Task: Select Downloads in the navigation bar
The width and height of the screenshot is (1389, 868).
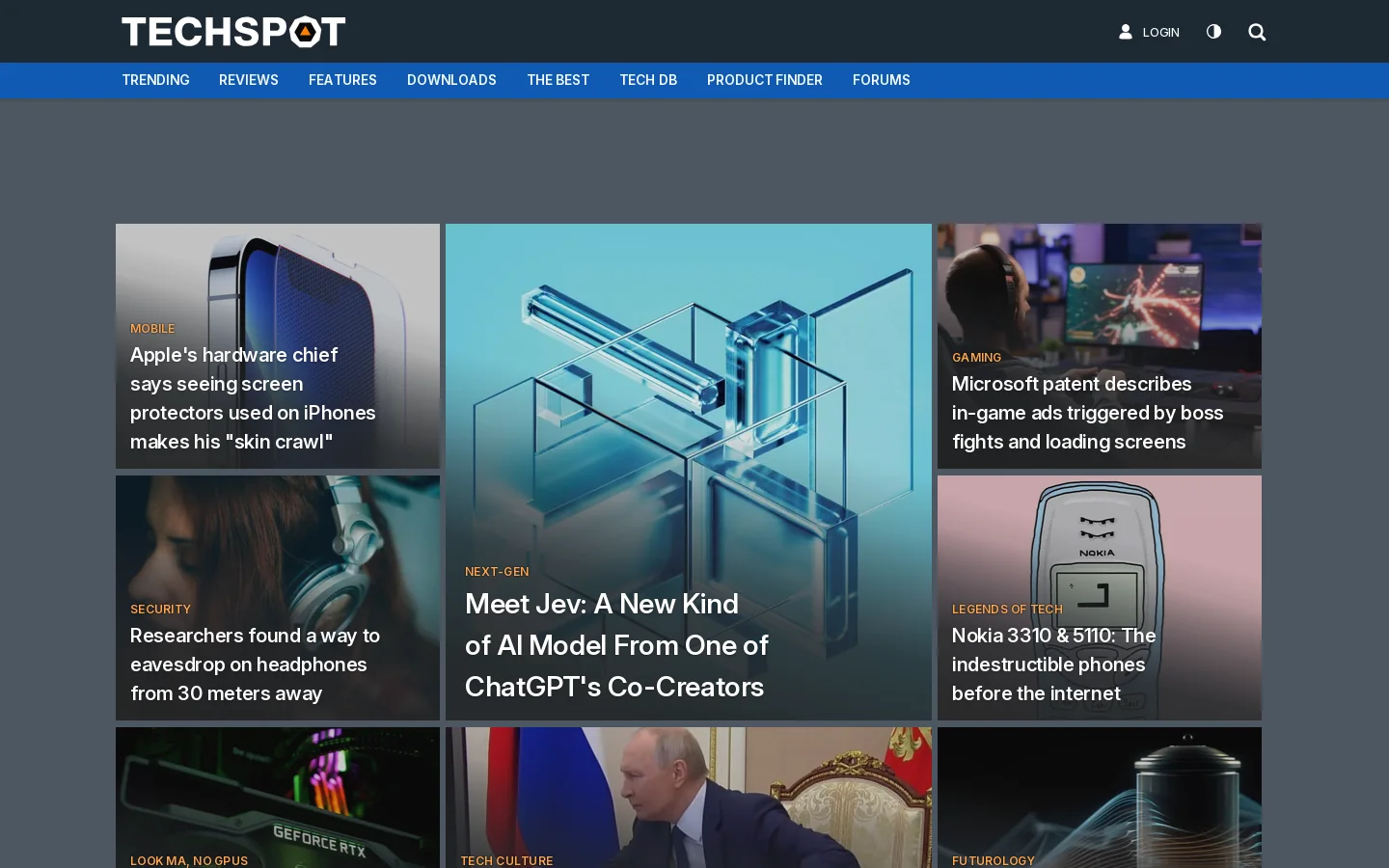Action: tap(451, 80)
